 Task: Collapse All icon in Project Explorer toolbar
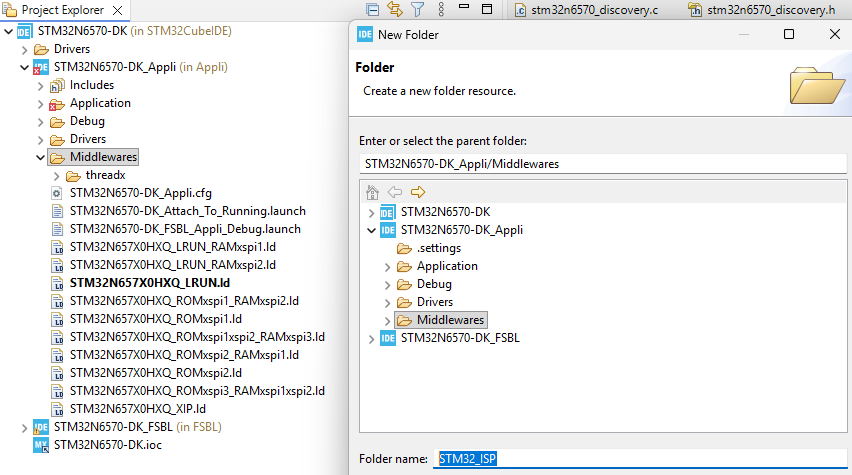[x=372, y=9]
